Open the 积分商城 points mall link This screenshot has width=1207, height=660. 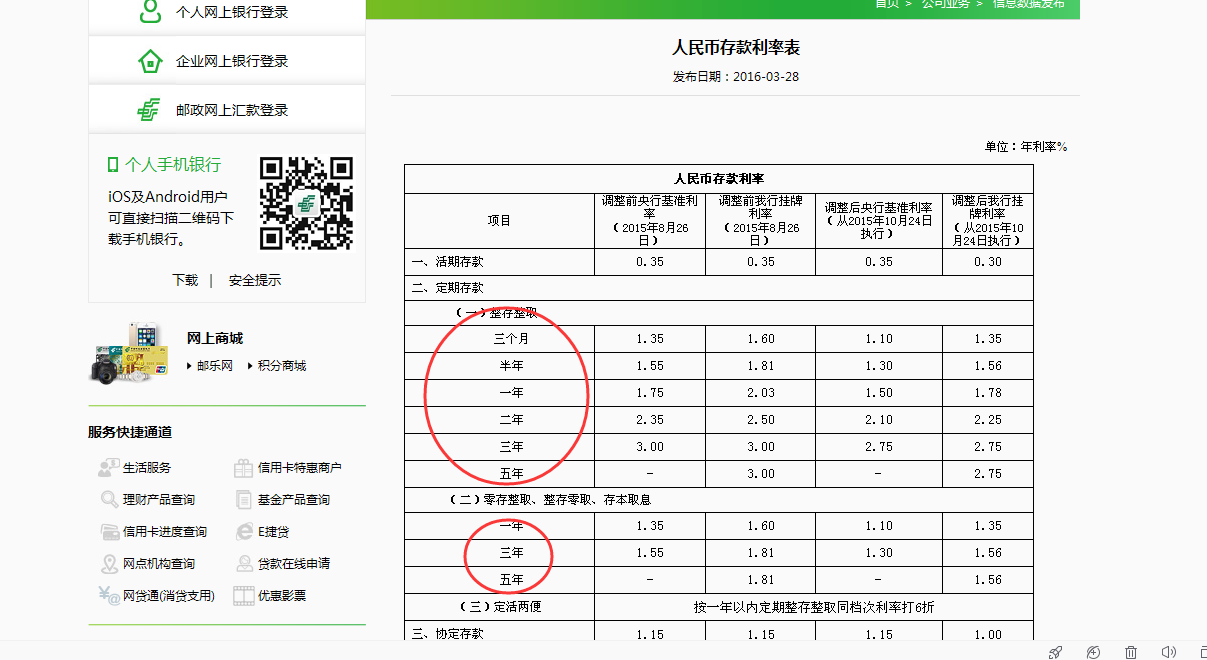(282, 366)
